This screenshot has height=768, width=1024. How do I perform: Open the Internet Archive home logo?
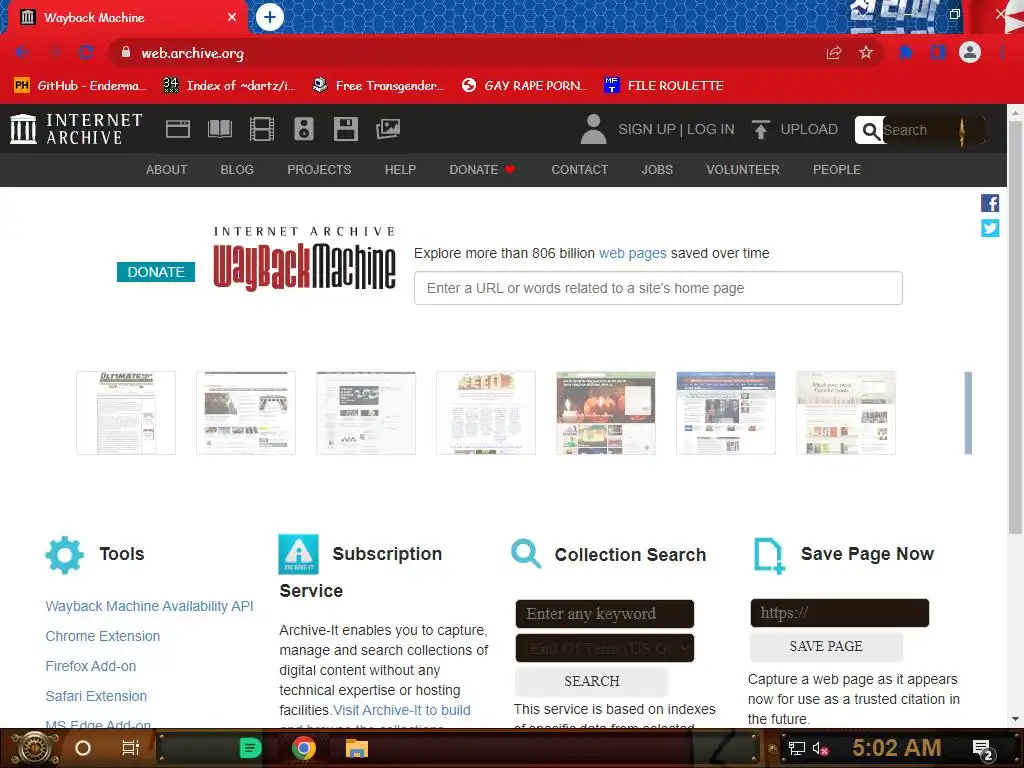pyautogui.click(x=76, y=129)
